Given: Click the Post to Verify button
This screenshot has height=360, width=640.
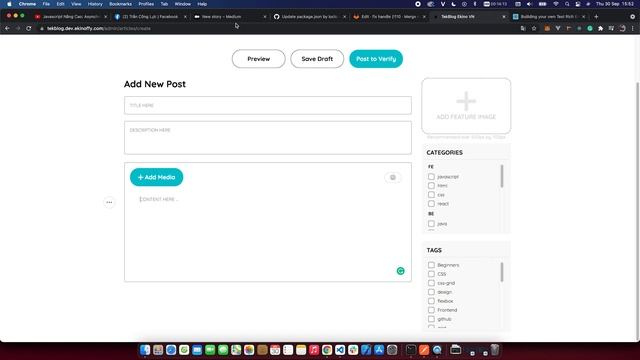Looking at the screenshot, I should pyautogui.click(x=376, y=59).
